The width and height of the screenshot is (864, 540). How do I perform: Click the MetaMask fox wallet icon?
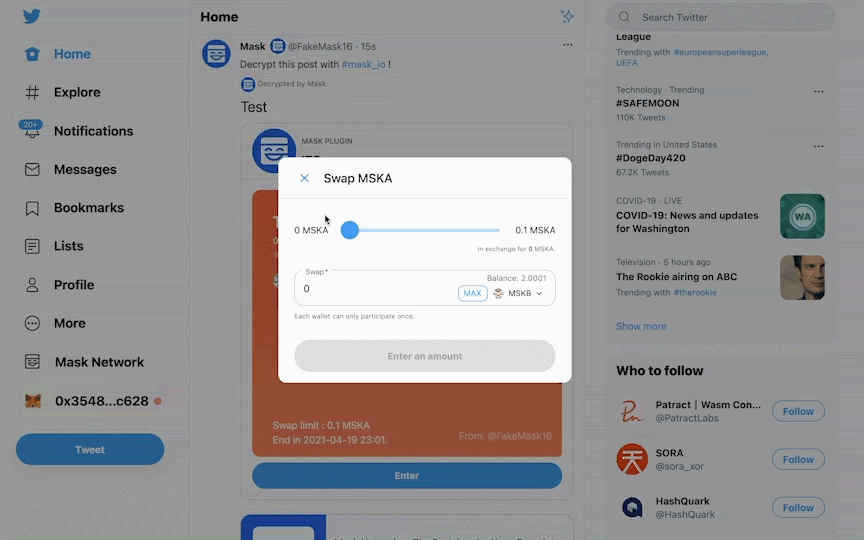(x=33, y=401)
